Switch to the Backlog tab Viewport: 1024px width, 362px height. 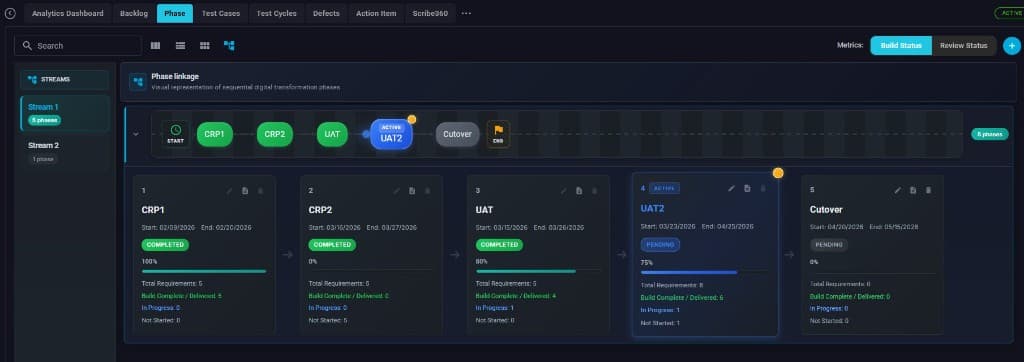coord(134,13)
